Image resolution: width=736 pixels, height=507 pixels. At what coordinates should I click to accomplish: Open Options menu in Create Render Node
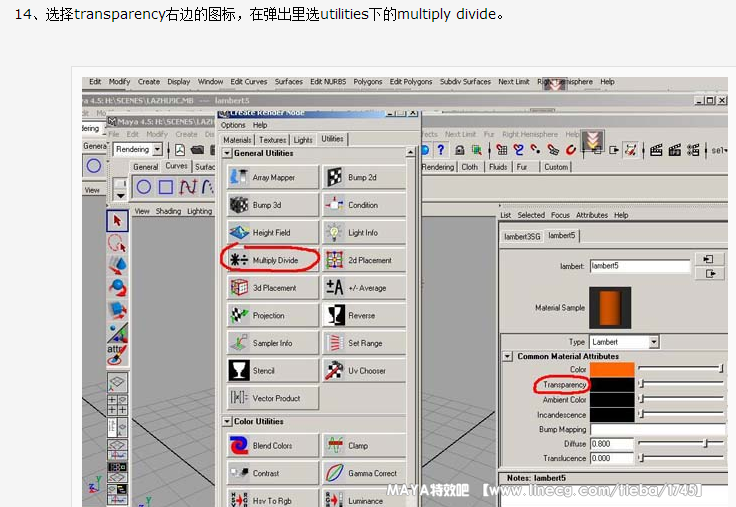tap(233, 125)
